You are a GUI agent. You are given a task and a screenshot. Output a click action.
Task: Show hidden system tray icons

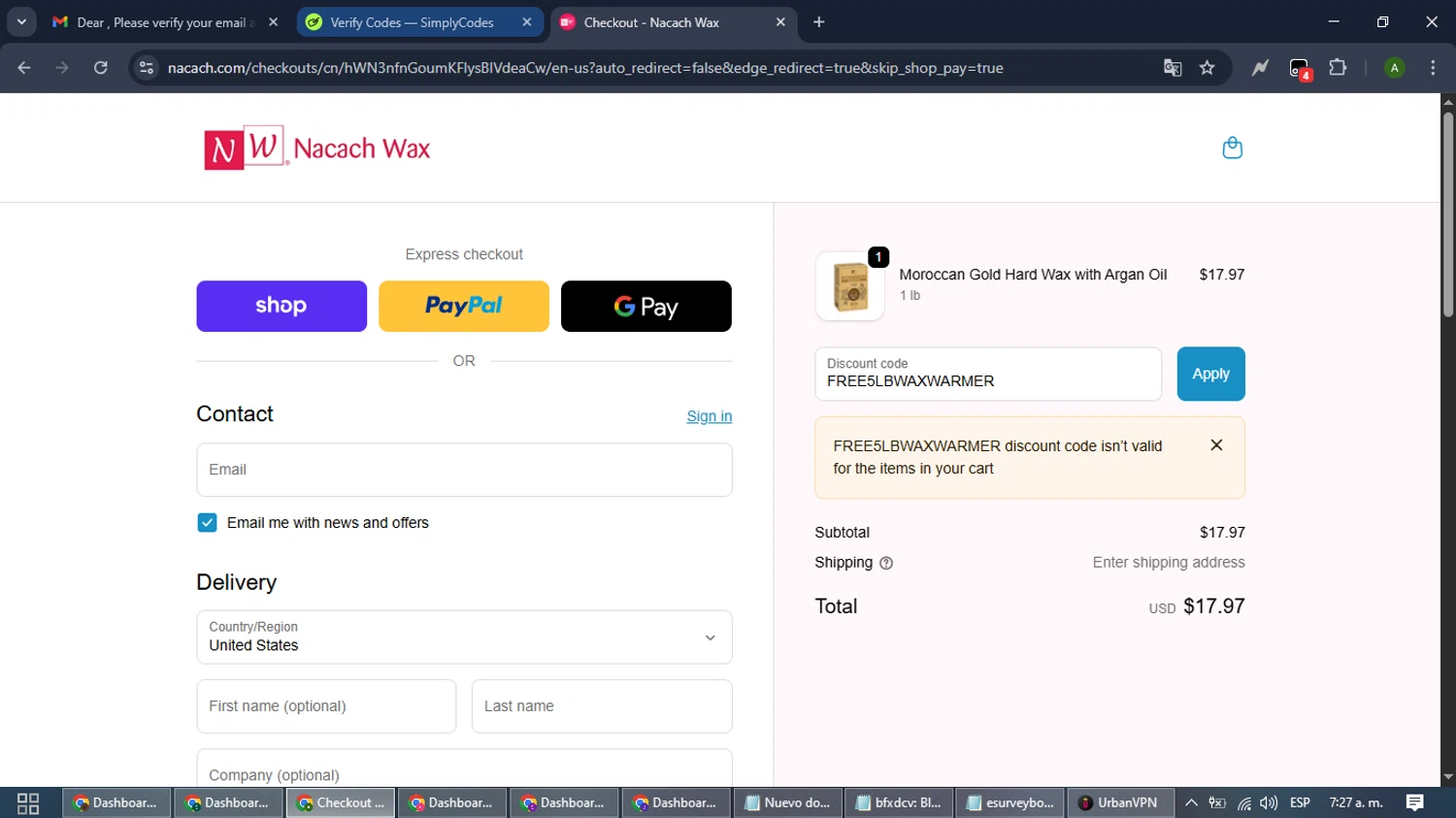(1191, 803)
